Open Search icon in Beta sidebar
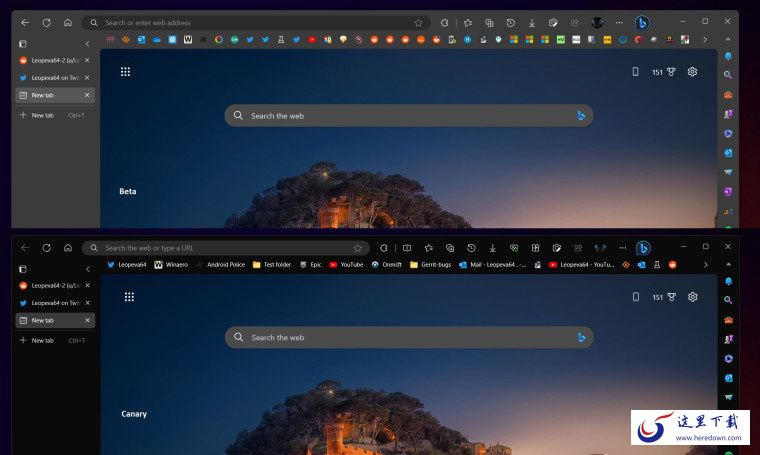This screenshot has height=455, width=760. point(728,75)
